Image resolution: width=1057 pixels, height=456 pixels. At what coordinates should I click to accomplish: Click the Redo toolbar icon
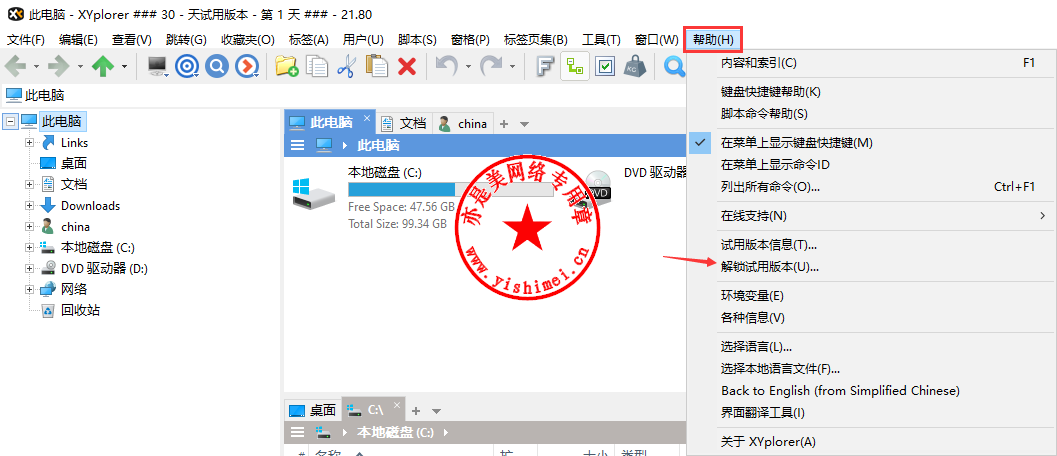click(490, 66)
